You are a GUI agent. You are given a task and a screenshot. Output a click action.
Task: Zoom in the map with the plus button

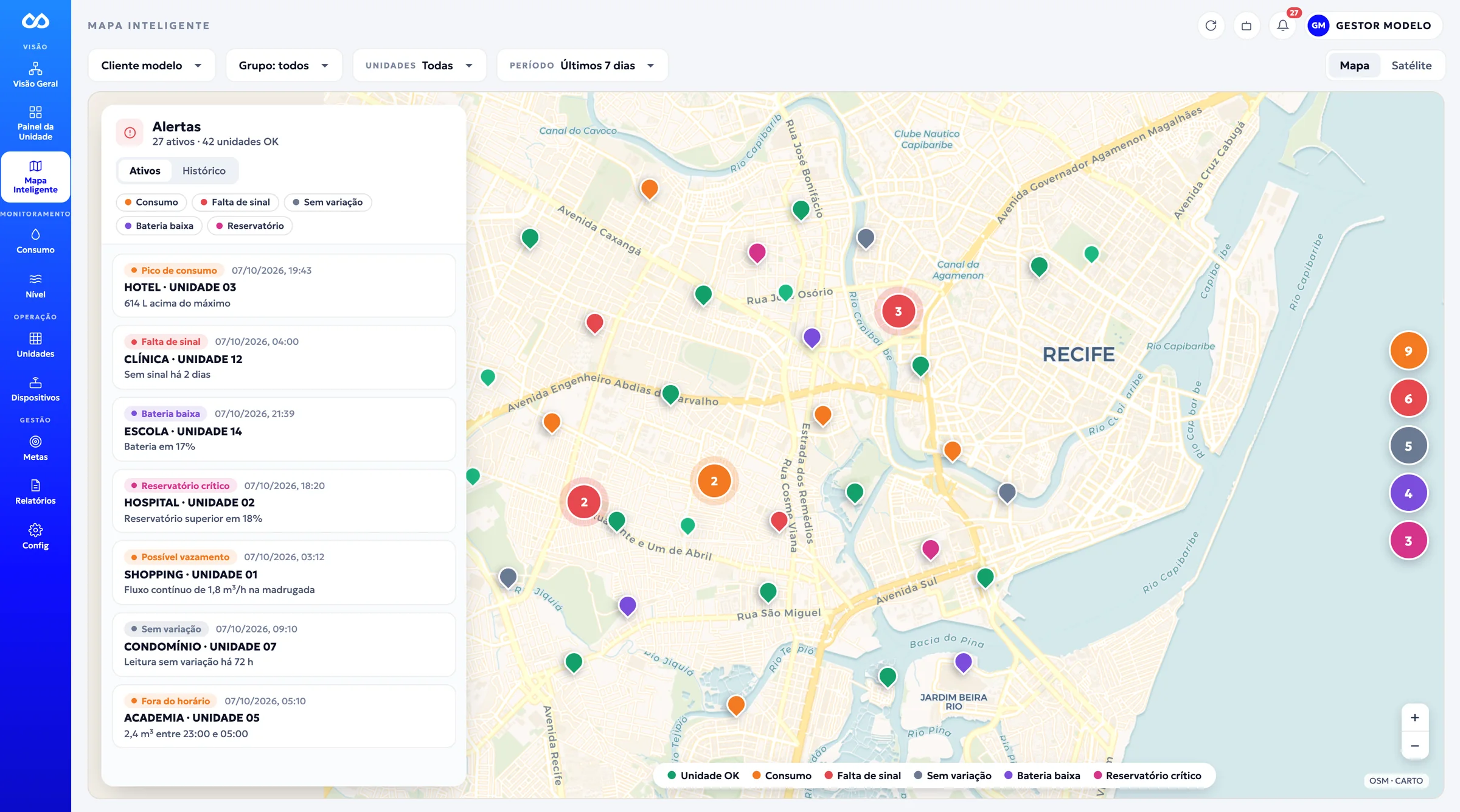pyautogui.click(x=1415, y=718)
